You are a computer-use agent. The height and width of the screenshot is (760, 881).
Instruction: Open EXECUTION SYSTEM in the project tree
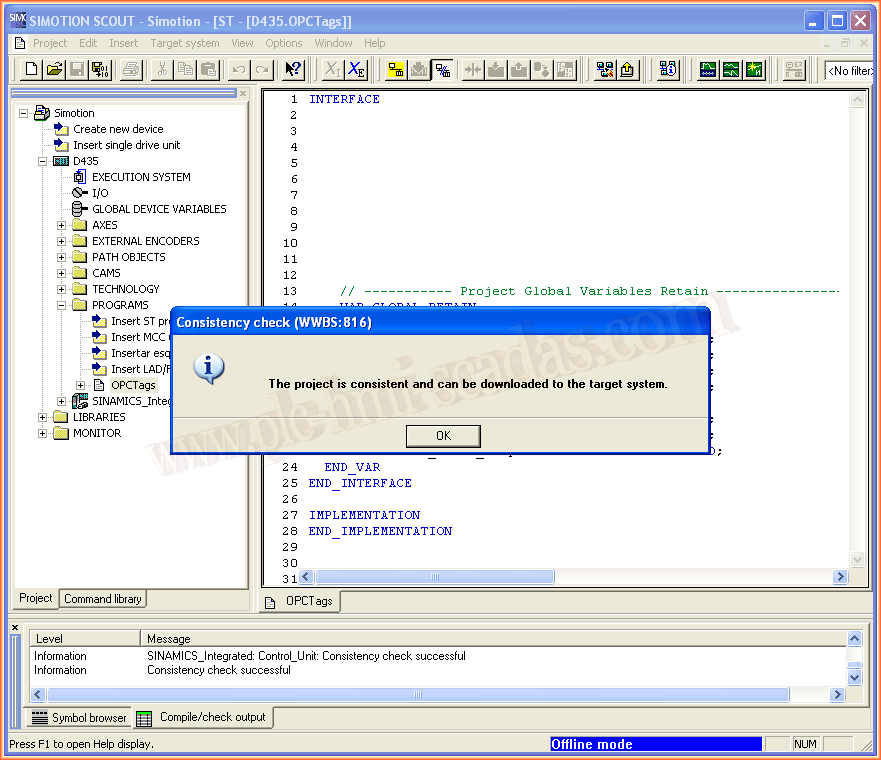coord(141,177)
